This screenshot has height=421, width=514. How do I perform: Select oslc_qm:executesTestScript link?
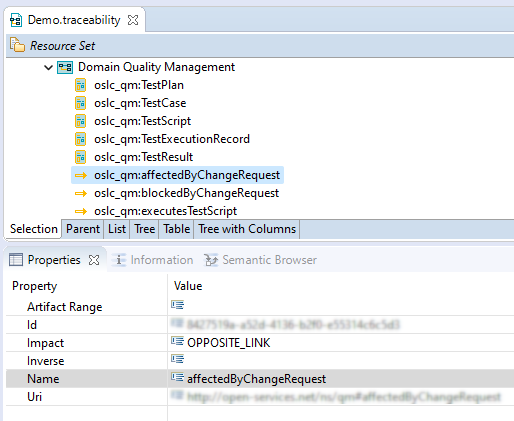[x=165, y=211]
